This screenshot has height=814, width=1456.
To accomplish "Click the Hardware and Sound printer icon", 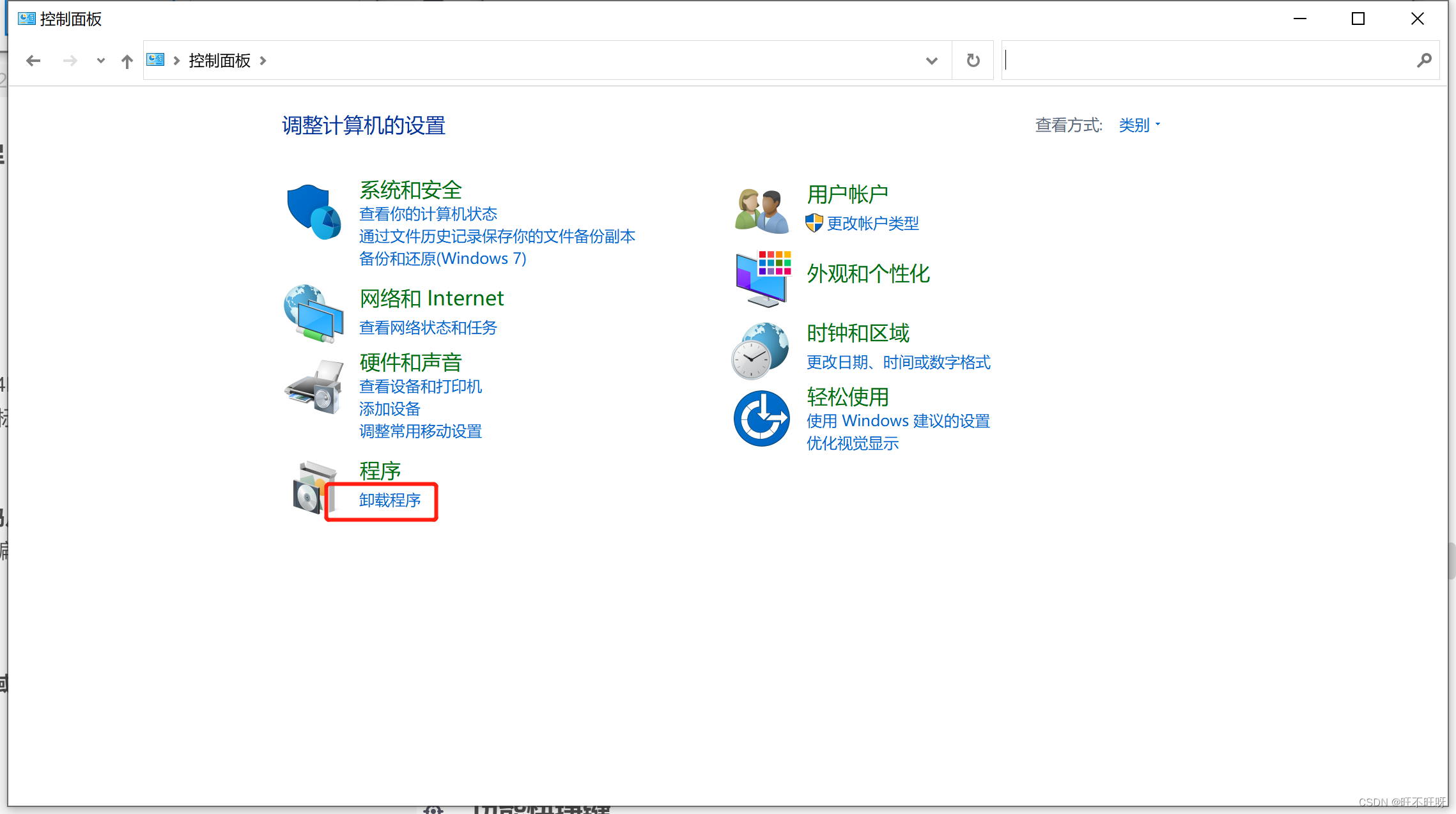I will point(314,387).
